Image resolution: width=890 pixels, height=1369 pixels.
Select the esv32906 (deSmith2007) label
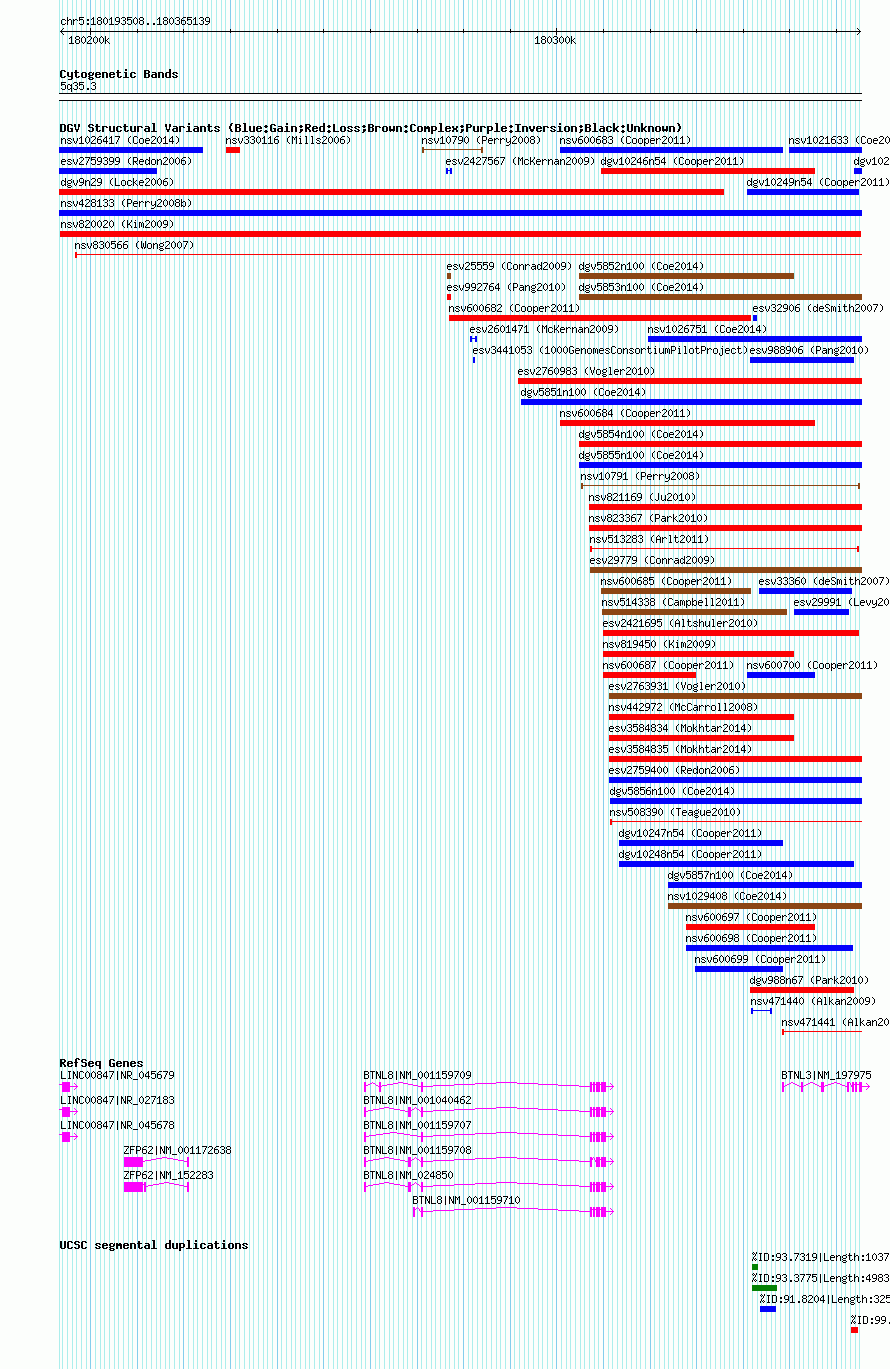pyautogui.click(x=818, y=308)
